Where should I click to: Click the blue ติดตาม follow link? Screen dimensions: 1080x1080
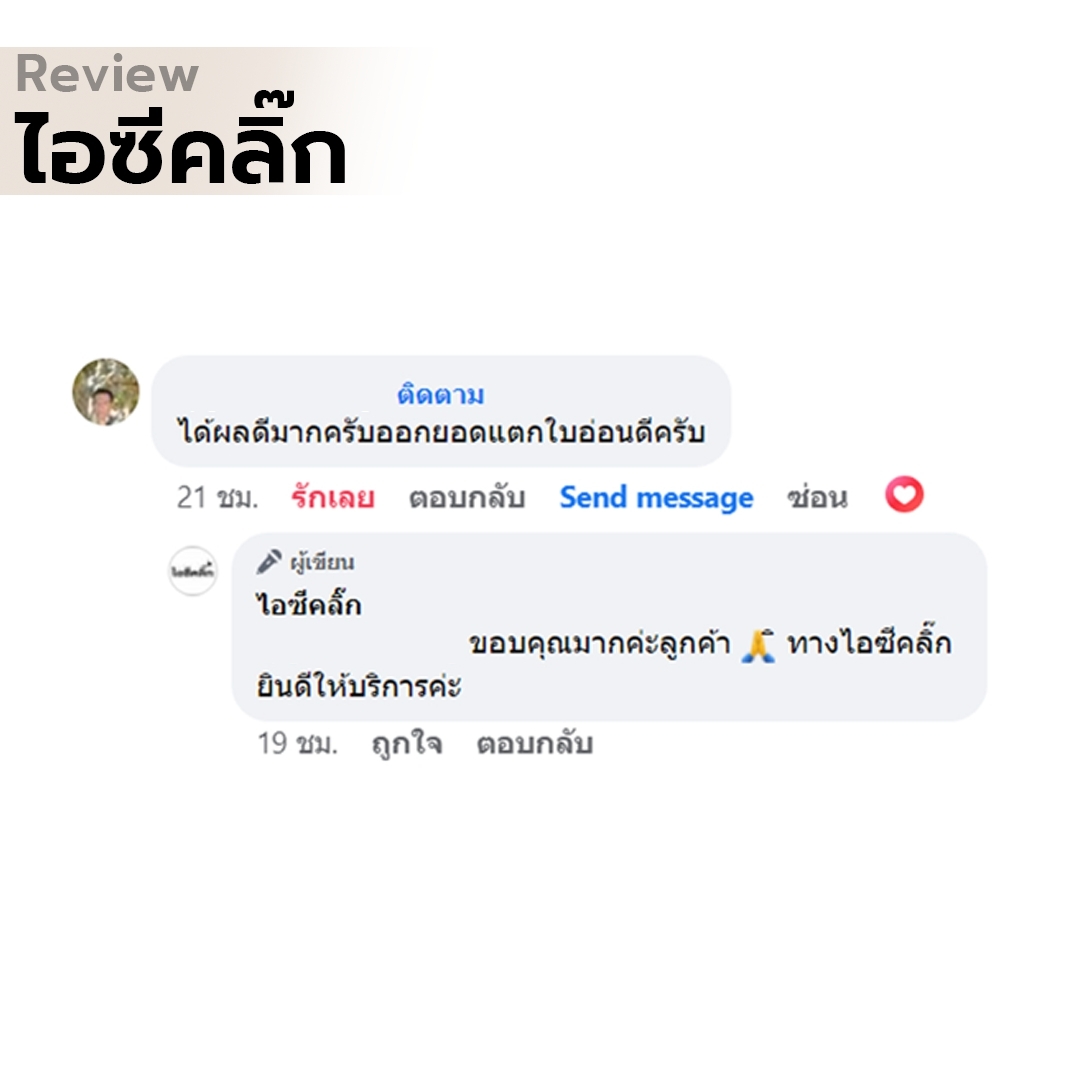coord(441,395)
